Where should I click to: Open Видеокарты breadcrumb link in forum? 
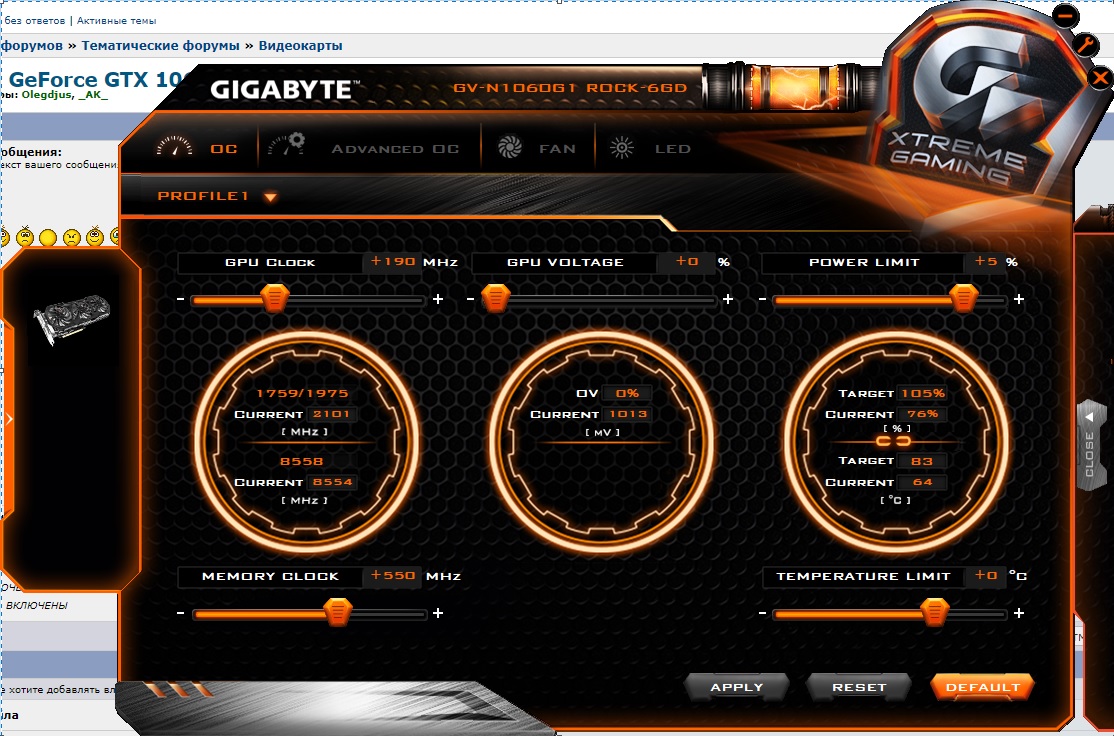[x=300, y=45]
